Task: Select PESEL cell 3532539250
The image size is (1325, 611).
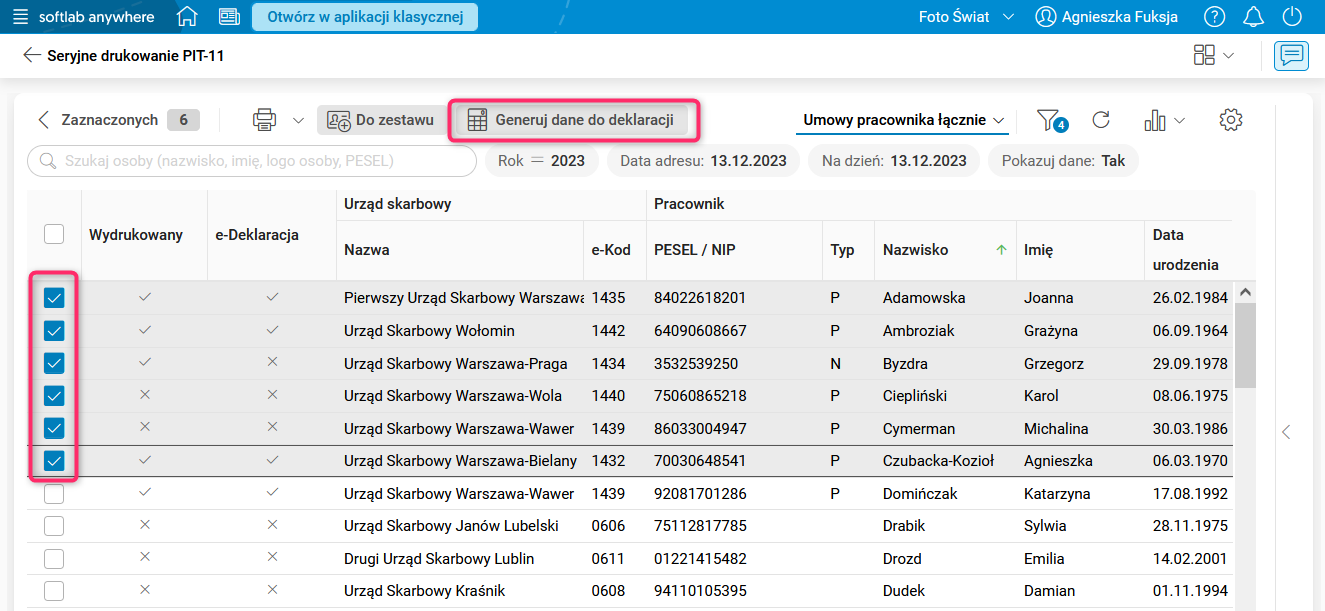Action: click(x=696, y=364)
